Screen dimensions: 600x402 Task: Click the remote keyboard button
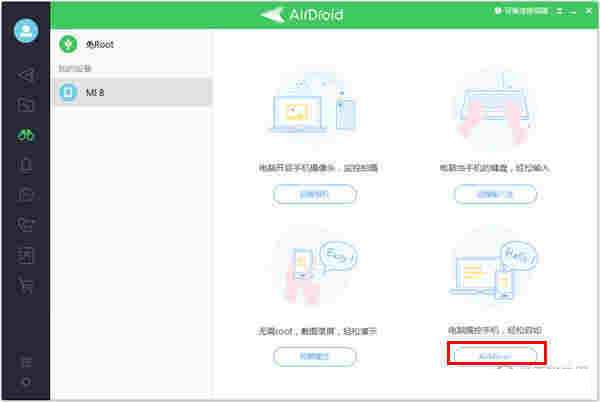495,195
